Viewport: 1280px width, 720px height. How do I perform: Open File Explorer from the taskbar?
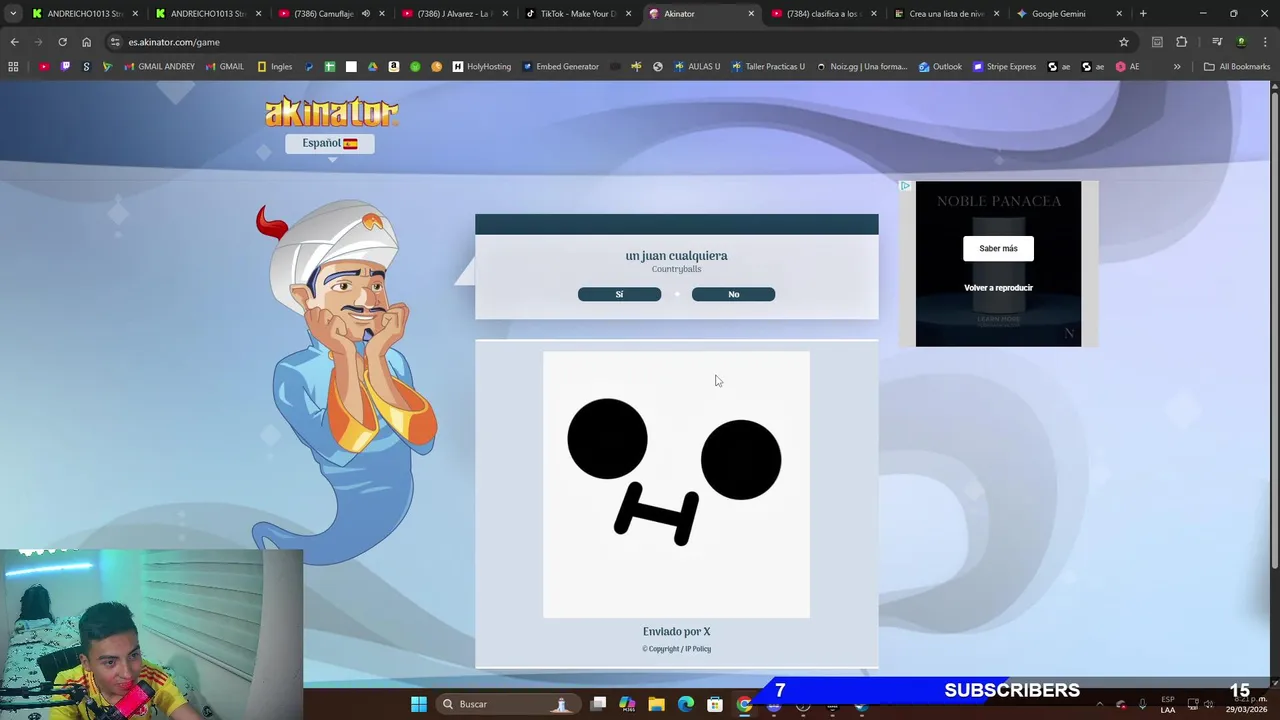point(656,704)
